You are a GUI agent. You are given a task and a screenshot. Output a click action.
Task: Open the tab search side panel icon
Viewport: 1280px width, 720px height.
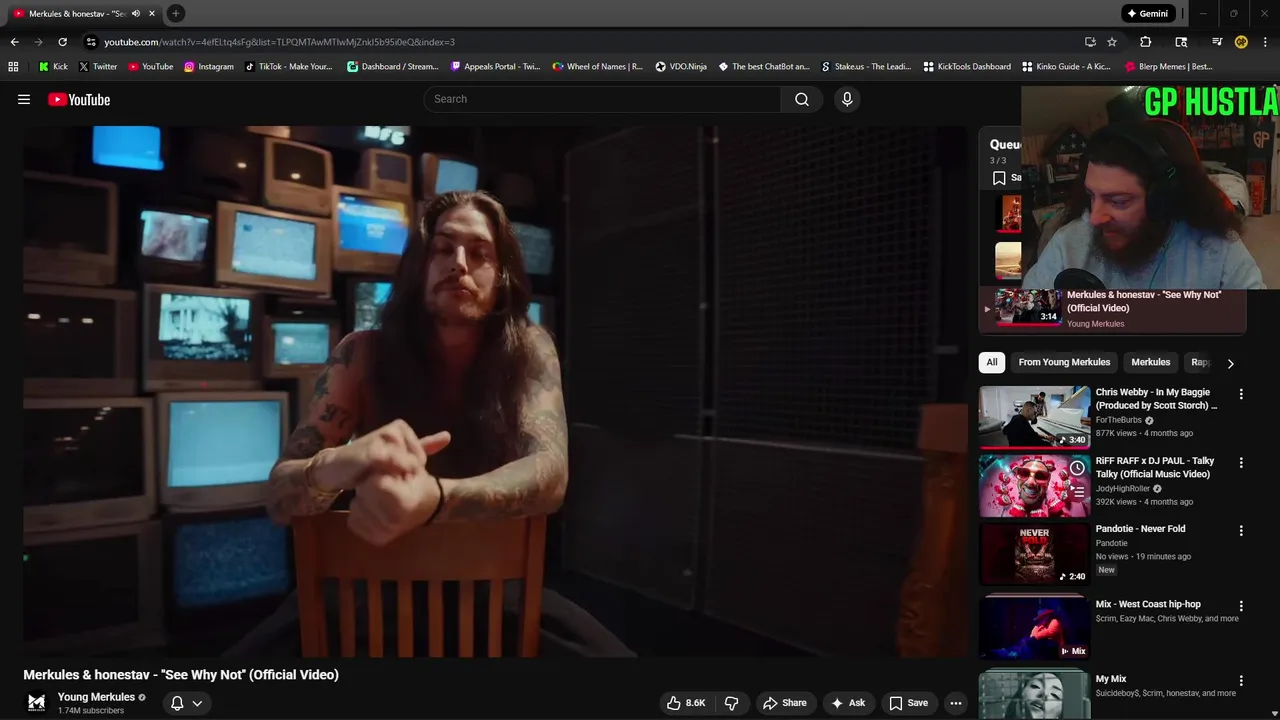[x=1181, y=42]
